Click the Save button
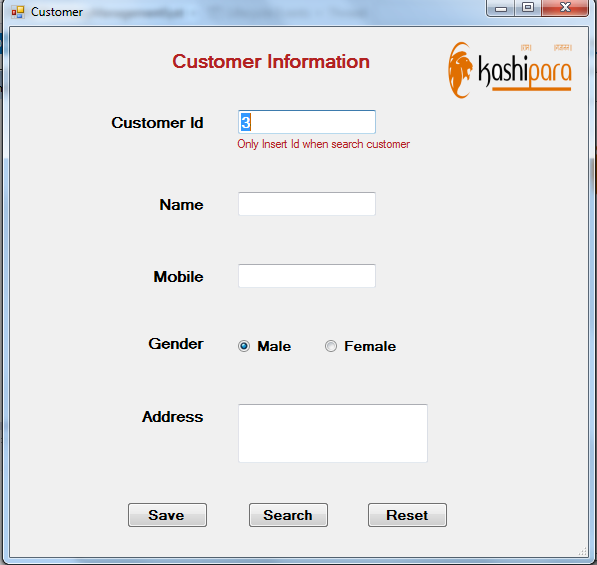 point(168,515)
